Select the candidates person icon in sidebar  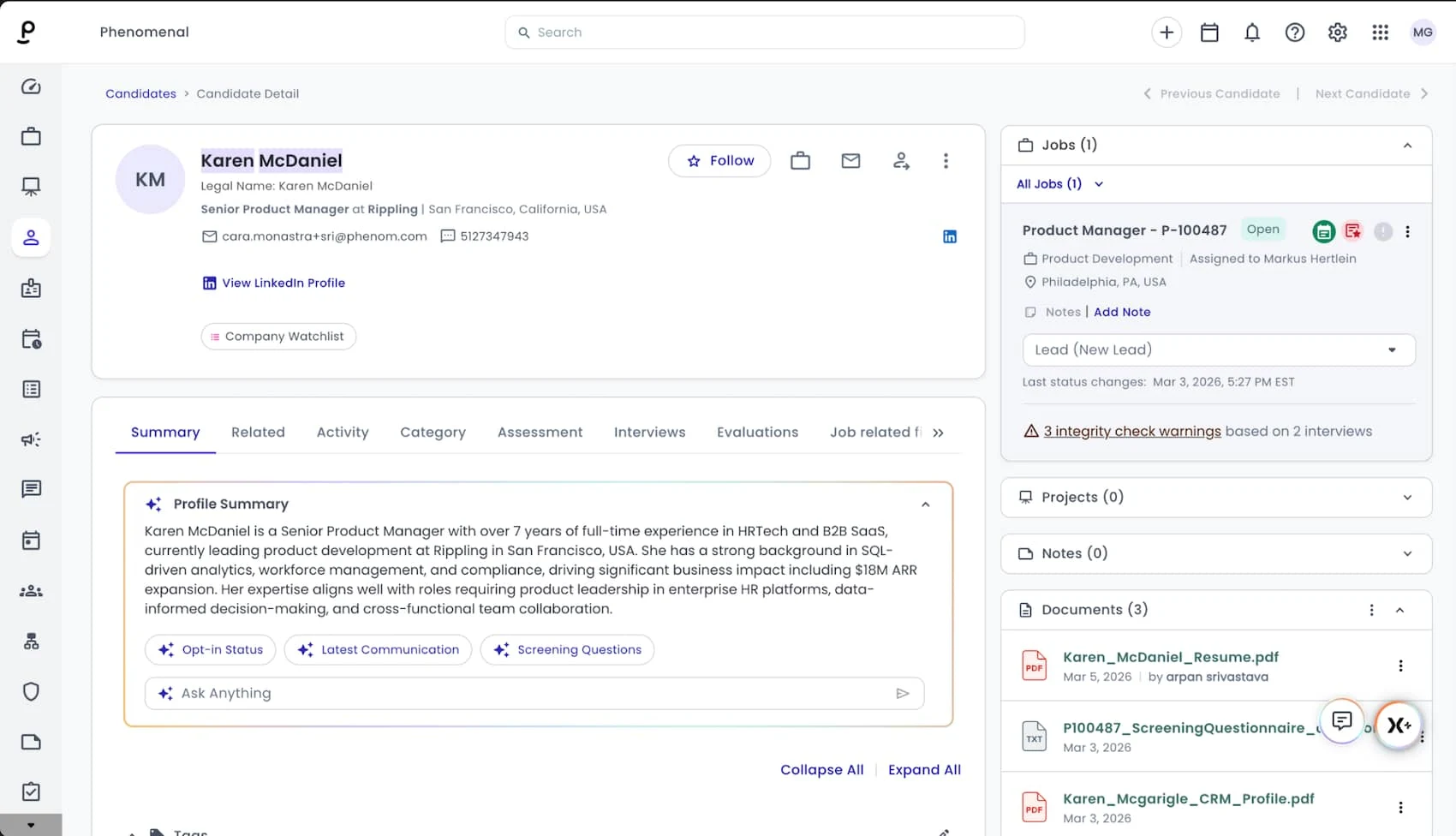[31, 237]
